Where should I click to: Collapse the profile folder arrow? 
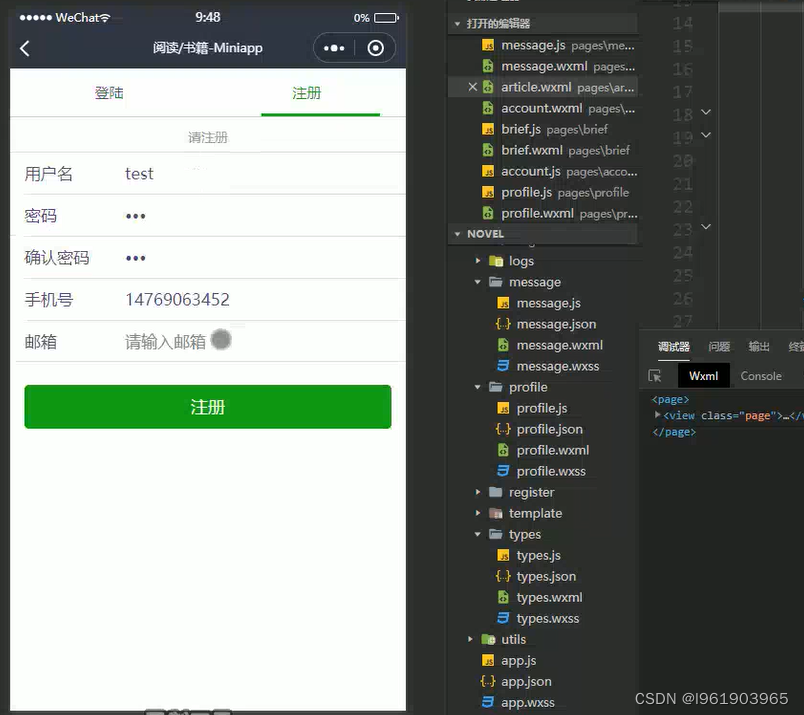[477, 387]
